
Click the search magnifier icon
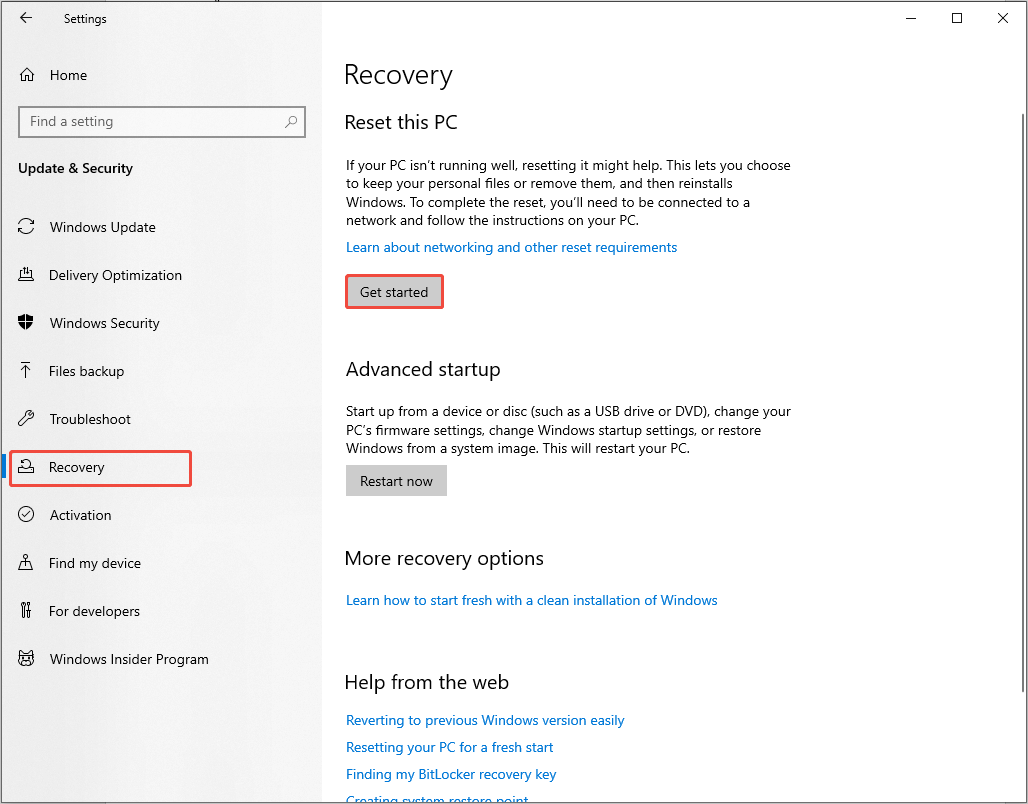(x=291, y=122)
